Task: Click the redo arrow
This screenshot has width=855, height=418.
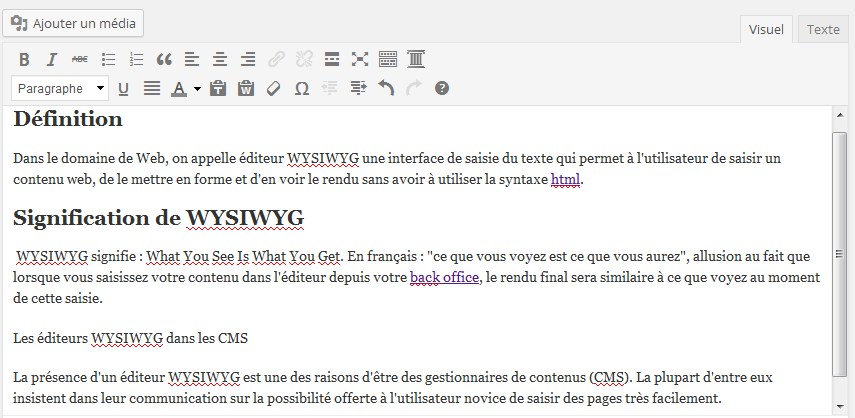Action: (x=414, y=88)
